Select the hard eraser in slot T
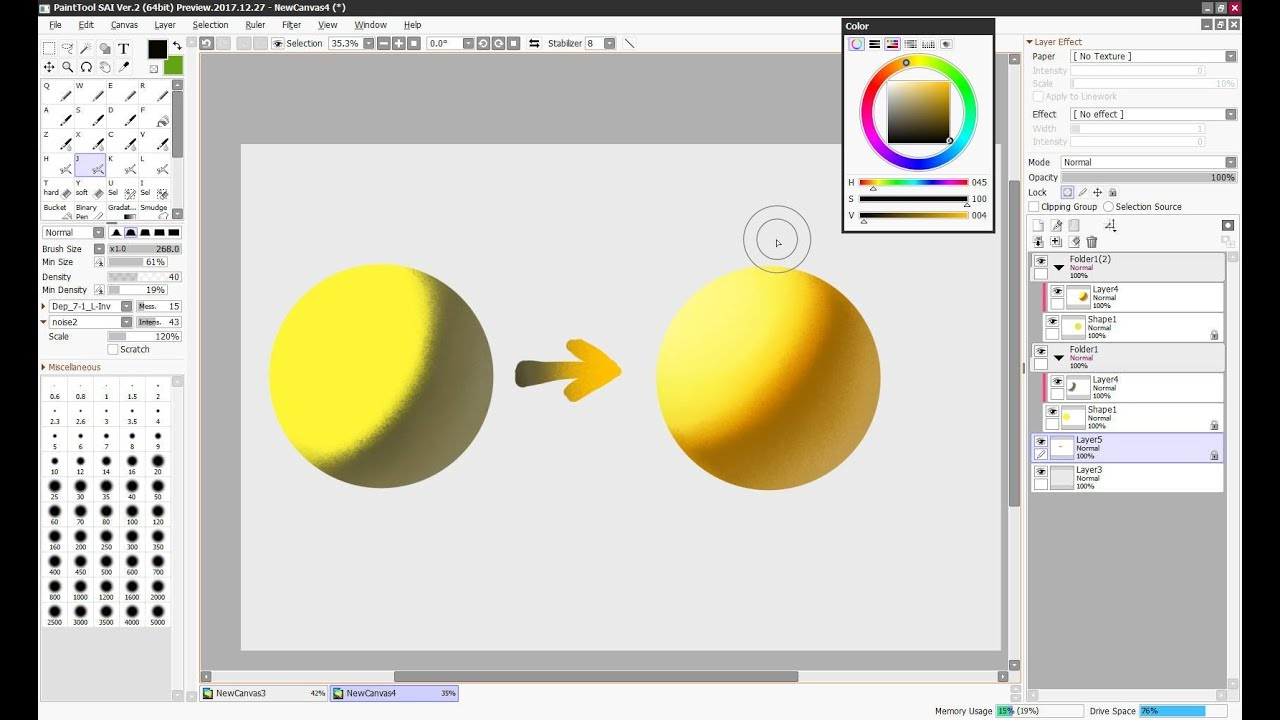The image size is (1280, 720). 56,189
